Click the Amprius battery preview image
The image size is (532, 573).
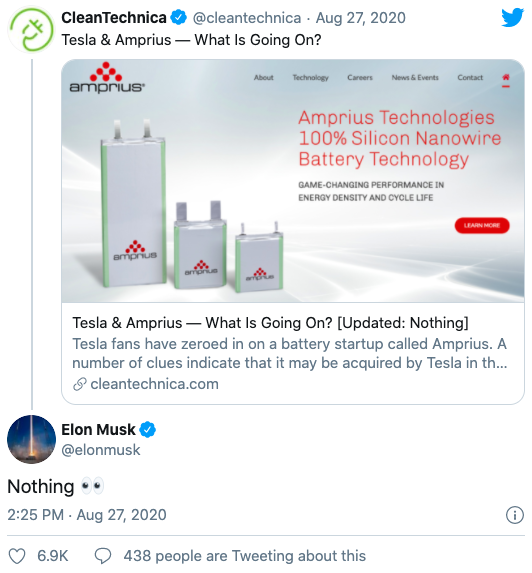293,181
